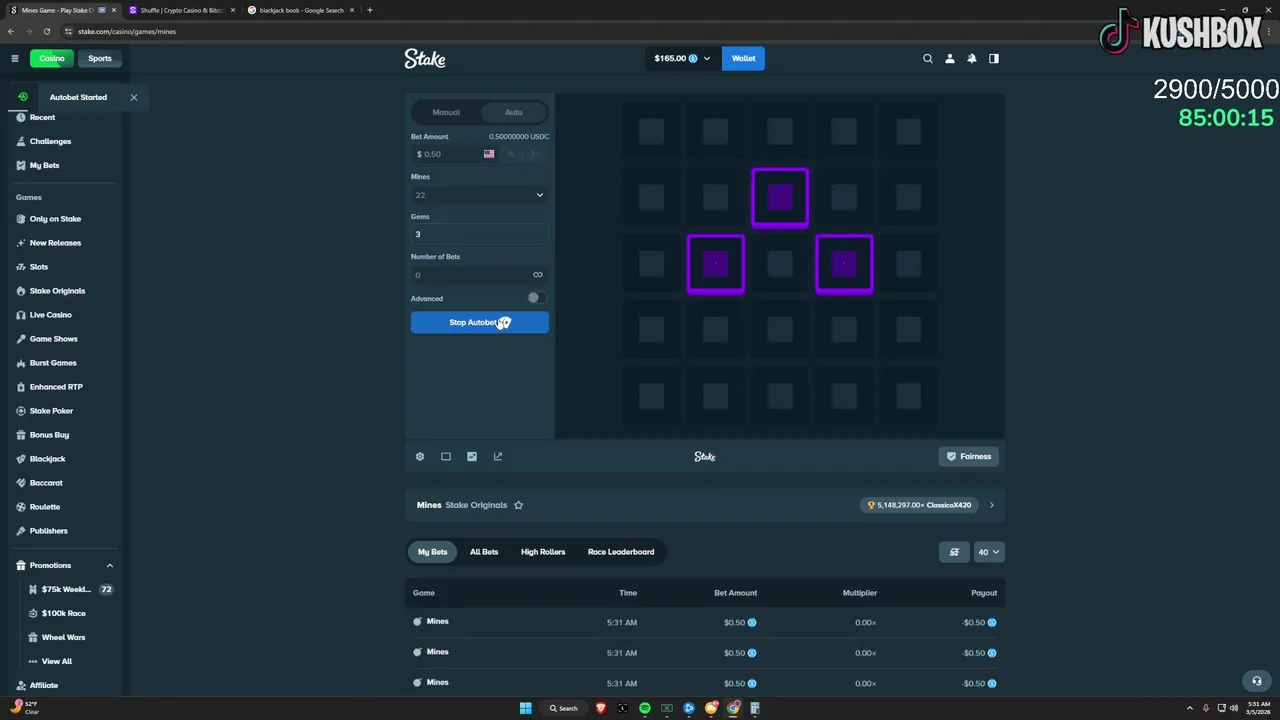Open the Mines count dropdown
This screenshot has height=720, width=1280.
coord(479,195)
